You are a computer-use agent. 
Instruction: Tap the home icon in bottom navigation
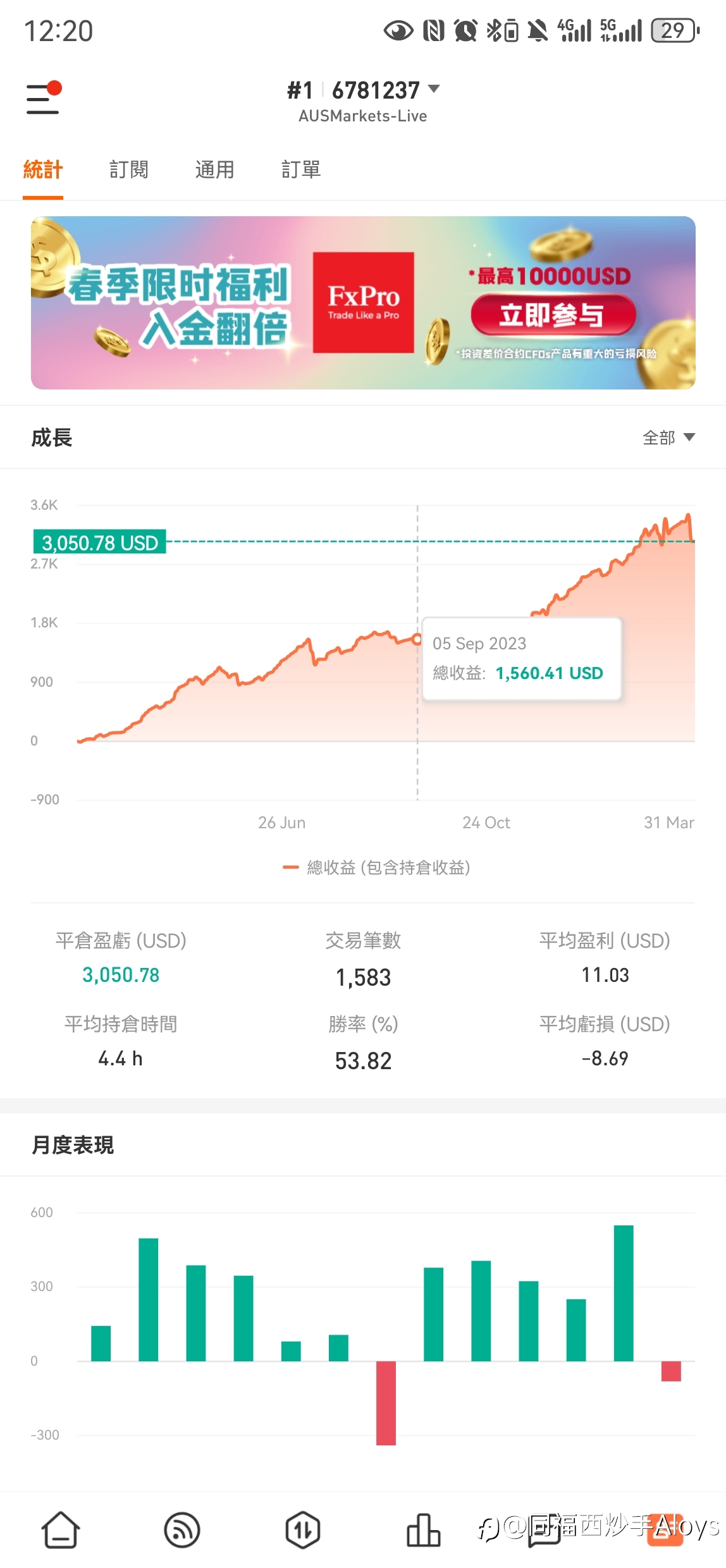pos(61,1530)
